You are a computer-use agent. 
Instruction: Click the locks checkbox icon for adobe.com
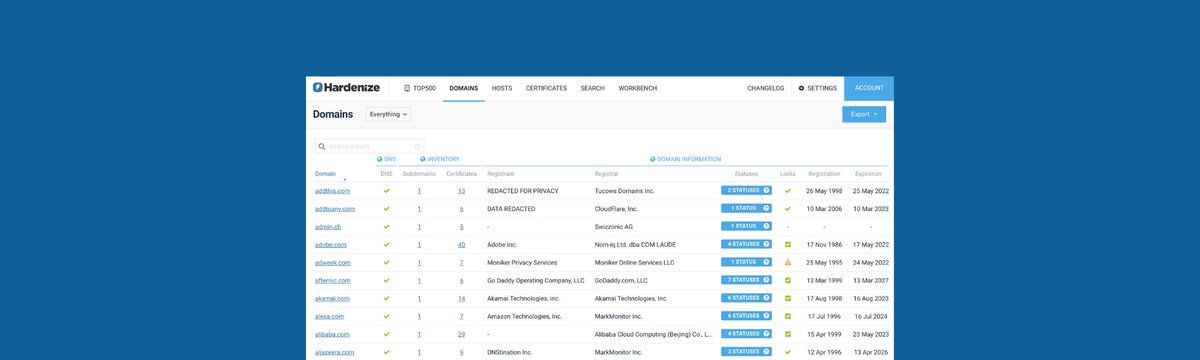tap(788, 244)
